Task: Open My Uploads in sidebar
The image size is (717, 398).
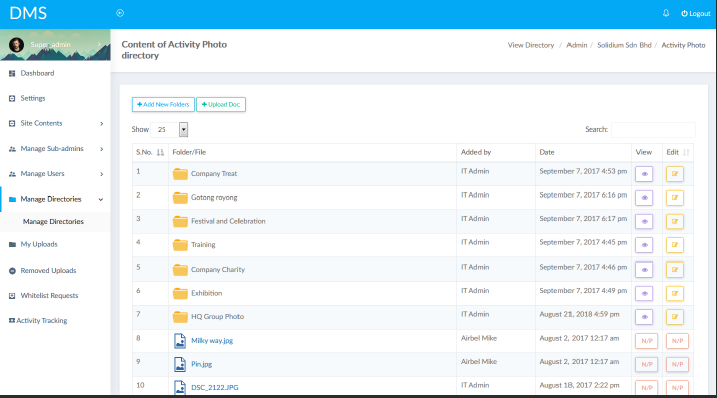Action: (39, 244)
